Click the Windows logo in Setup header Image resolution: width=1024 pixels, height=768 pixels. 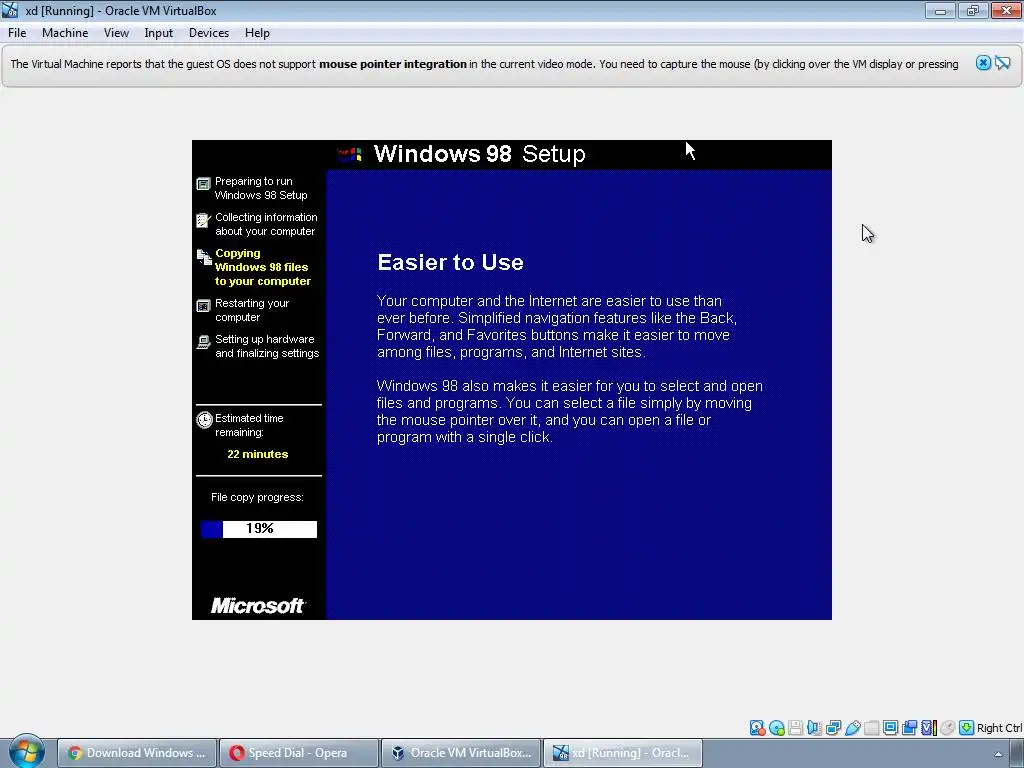(349, 154)
